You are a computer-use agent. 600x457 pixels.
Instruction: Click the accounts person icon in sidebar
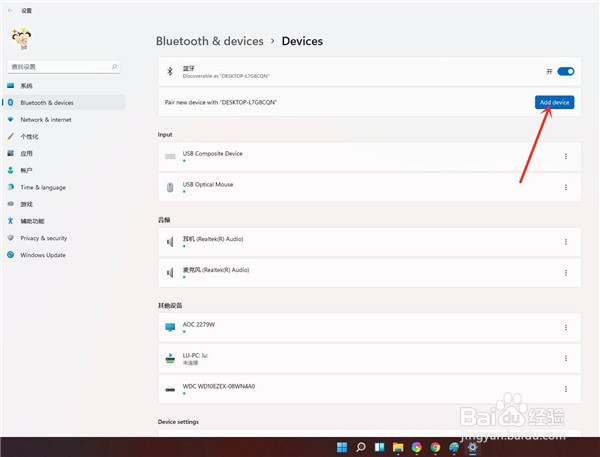click(10, 170)
